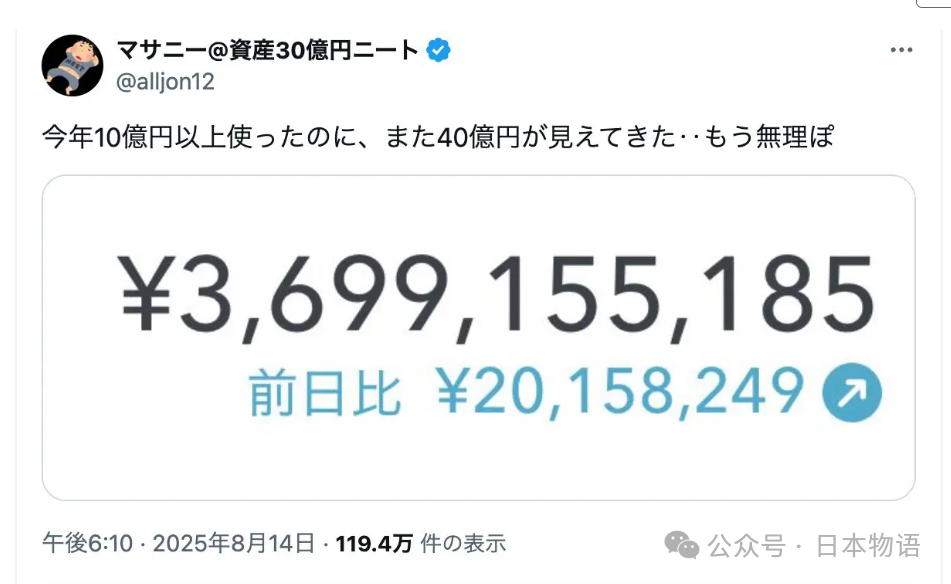Click the tweet text about 40億円
951x584 pixels.
point(437,137)
